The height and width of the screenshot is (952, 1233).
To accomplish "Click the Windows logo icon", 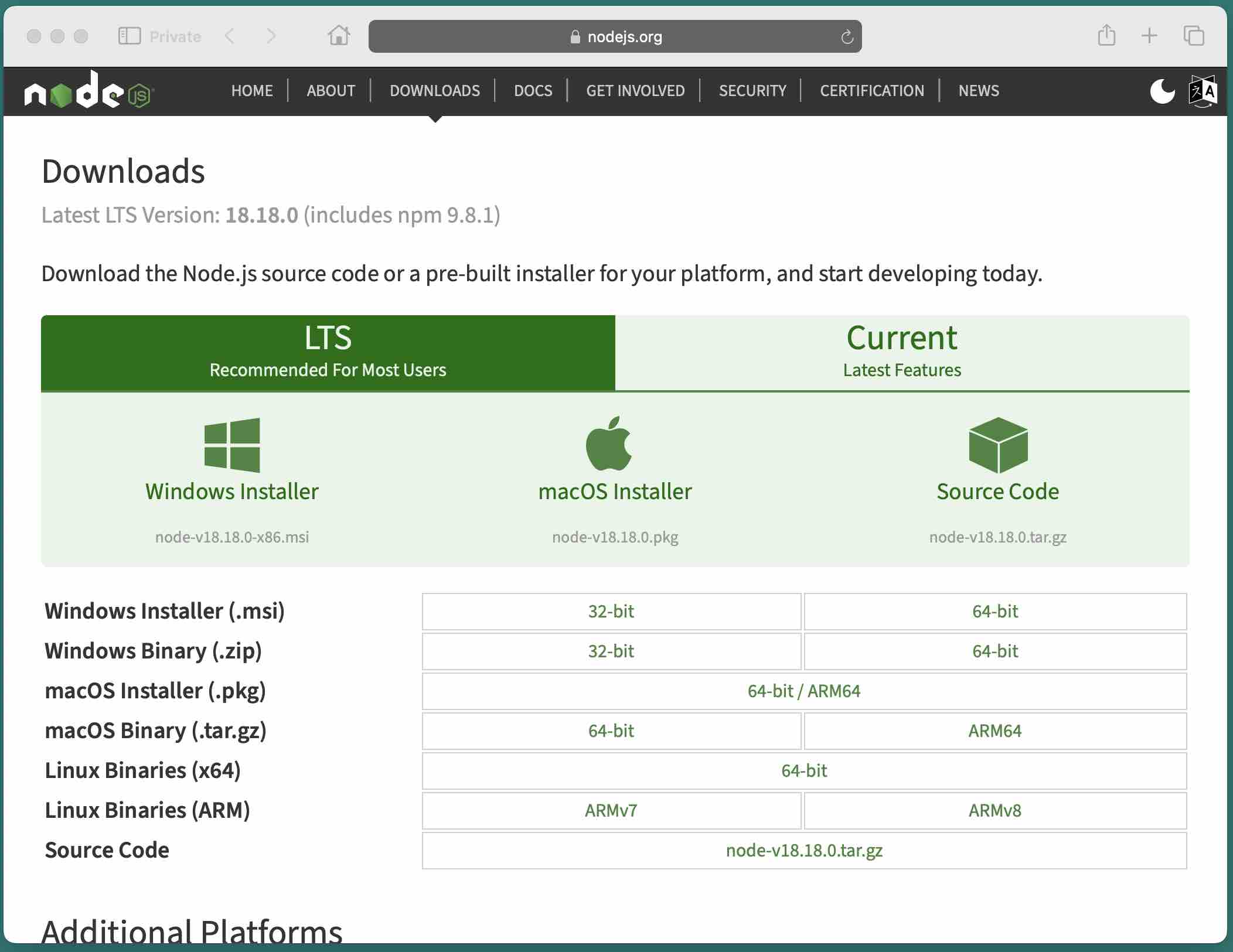I will pos(232,445).
